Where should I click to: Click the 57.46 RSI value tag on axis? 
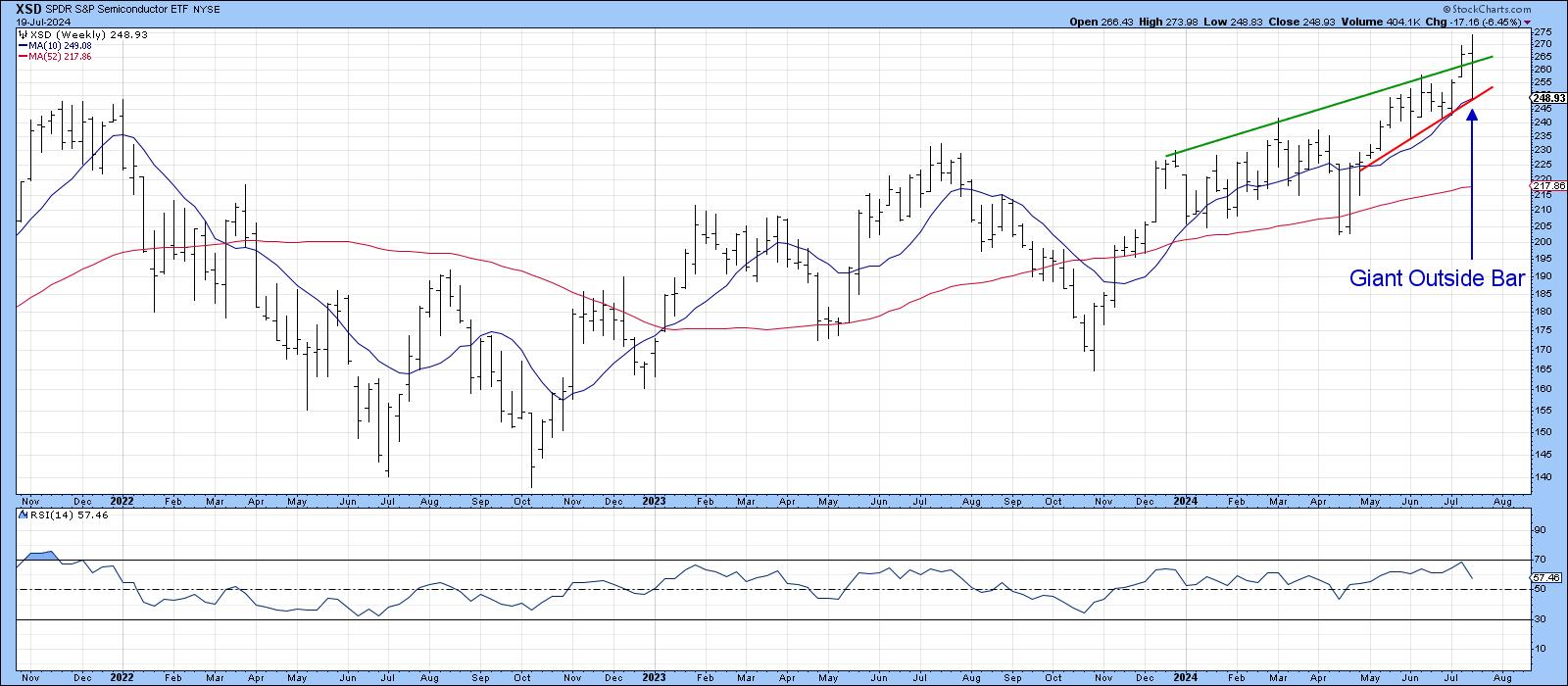[x=1545, y=578]
